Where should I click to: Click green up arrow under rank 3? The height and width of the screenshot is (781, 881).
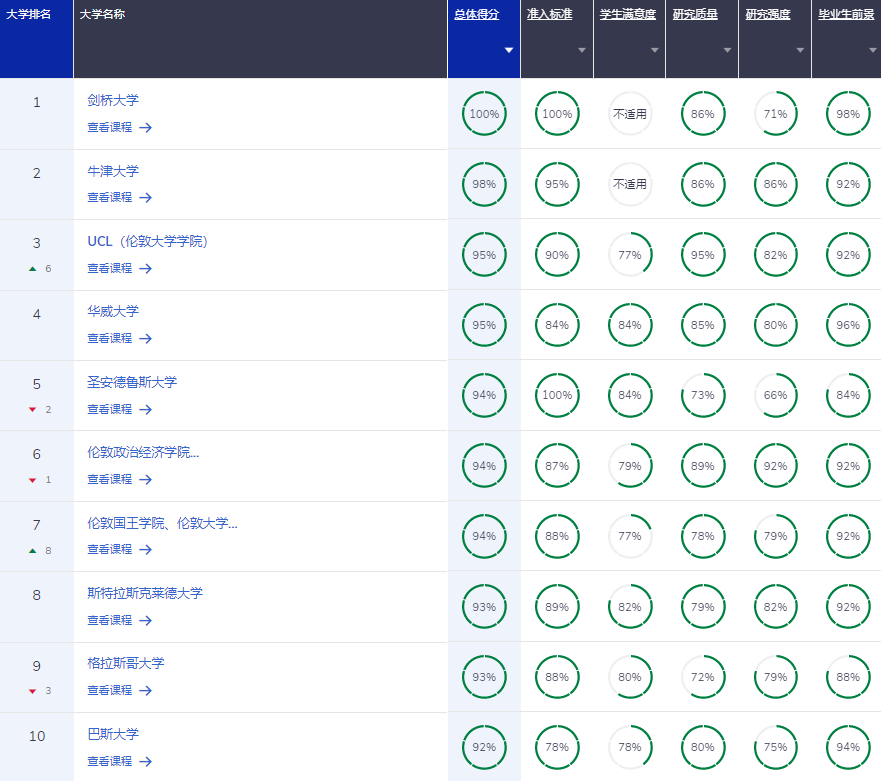click(33, 269)
